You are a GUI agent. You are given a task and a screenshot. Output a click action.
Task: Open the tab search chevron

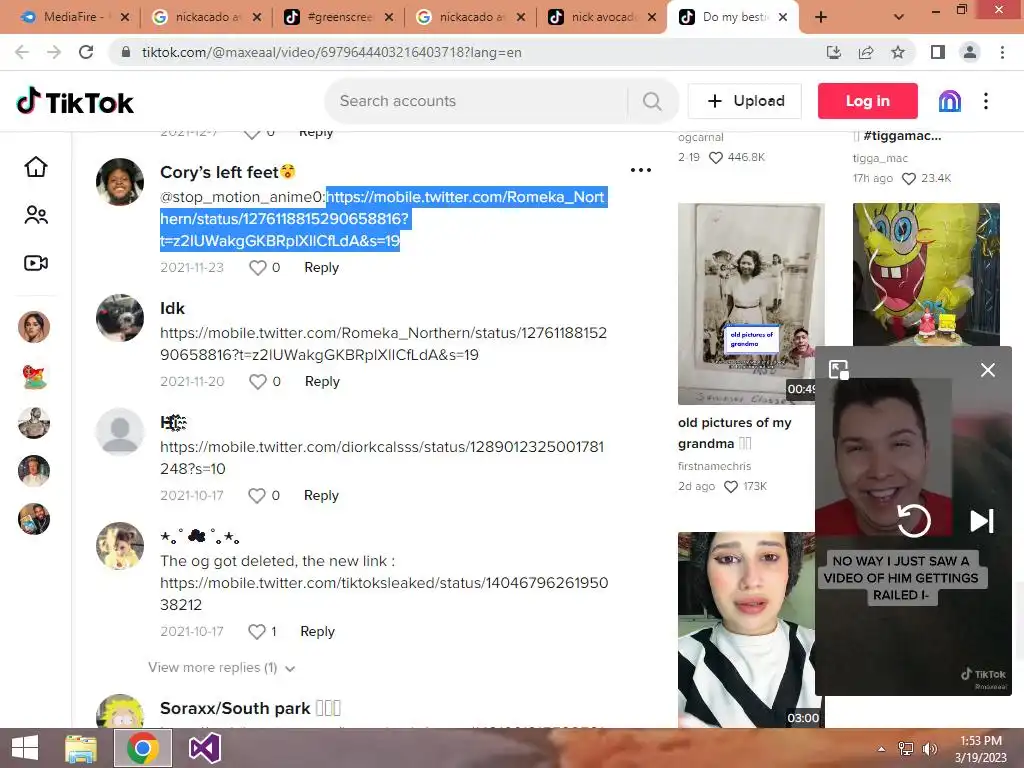tap(899, 17)
